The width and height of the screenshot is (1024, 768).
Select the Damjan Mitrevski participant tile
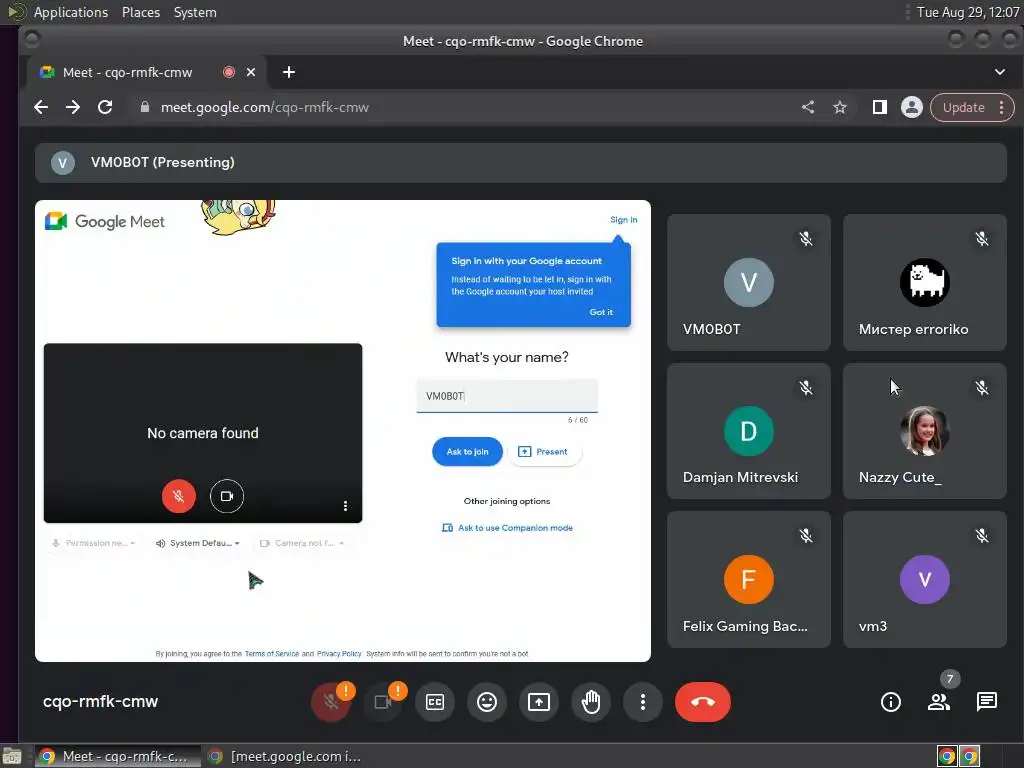pos(748,431)
